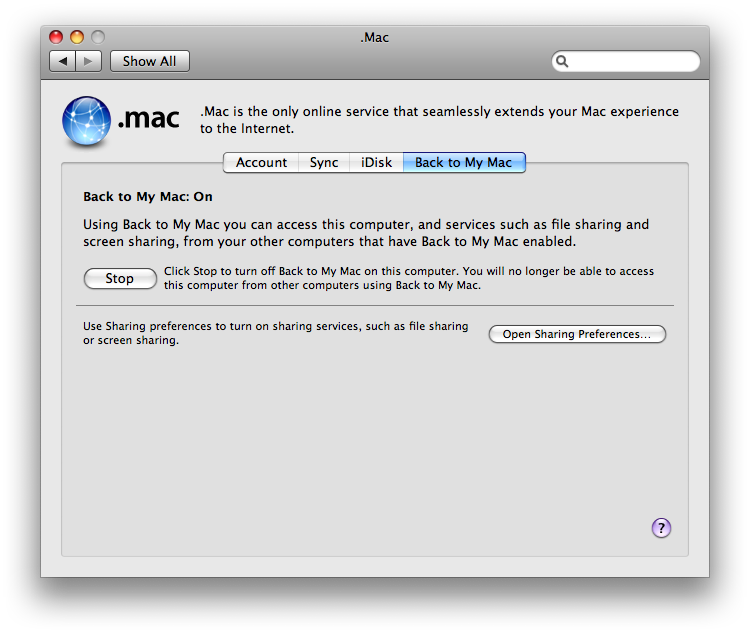
Task: Close the .Mac preferences window
Action: click(x=56, y=37)
